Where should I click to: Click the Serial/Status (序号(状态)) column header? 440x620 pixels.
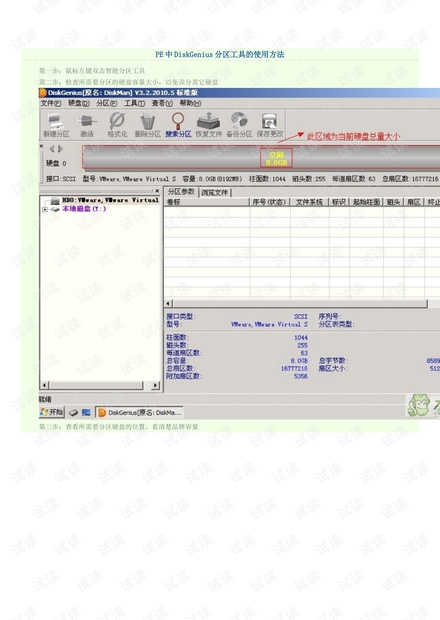tap(269, 202)
